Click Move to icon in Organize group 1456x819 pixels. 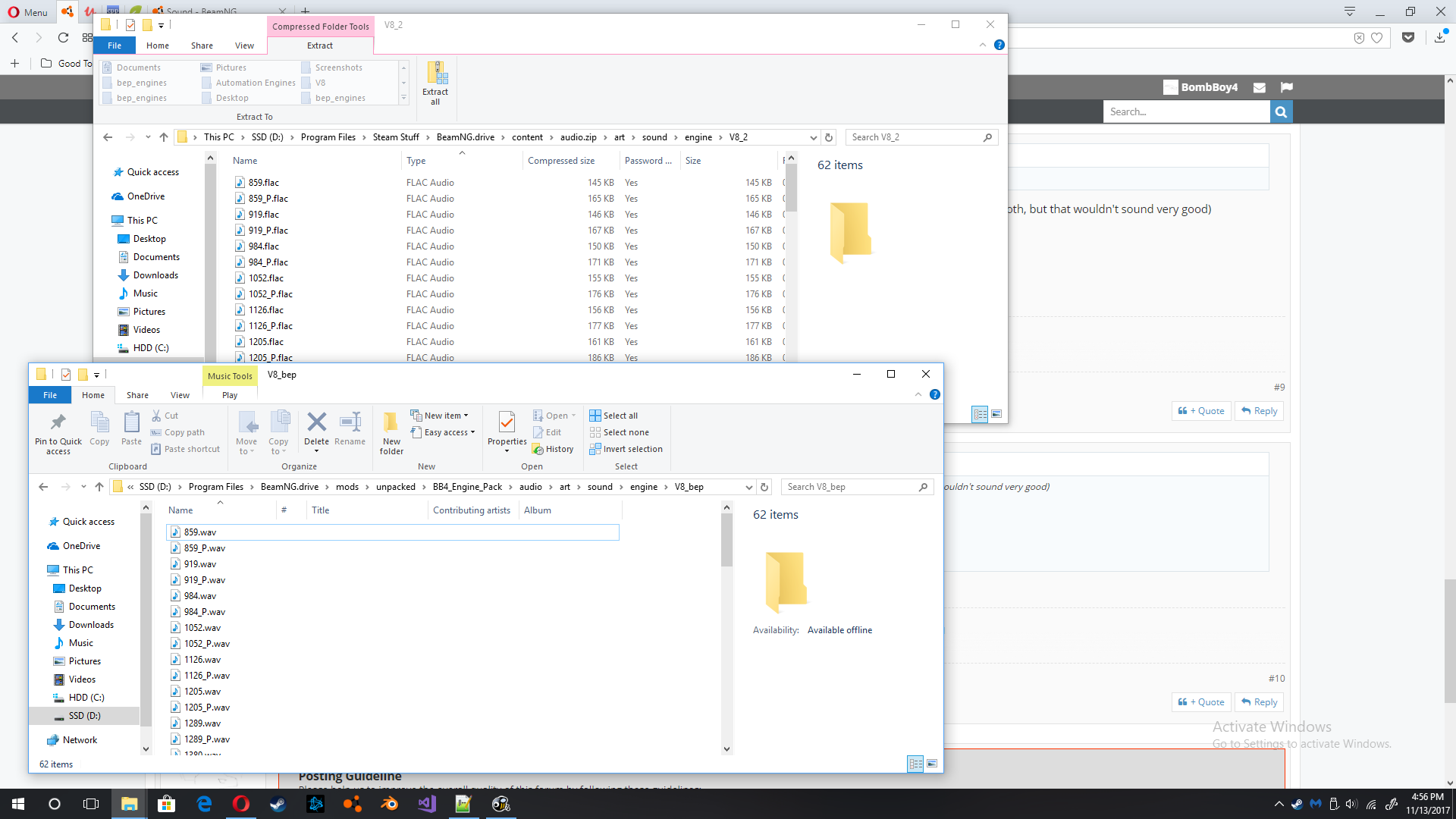point(246,433)
